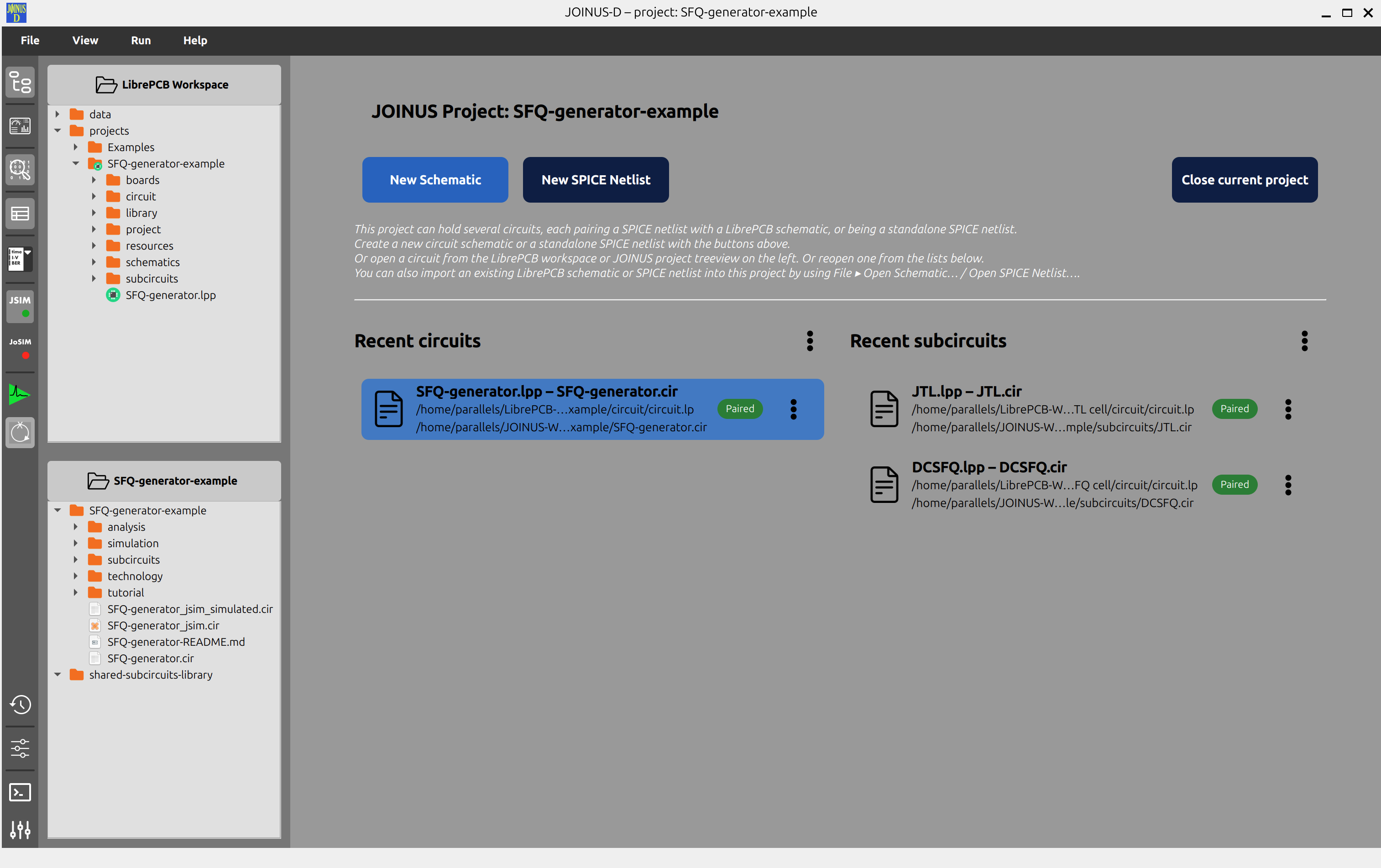Viewport: 1381px width, 868px height.
Task: Open the terminal console icon
Action: click(x=20, y=792)
